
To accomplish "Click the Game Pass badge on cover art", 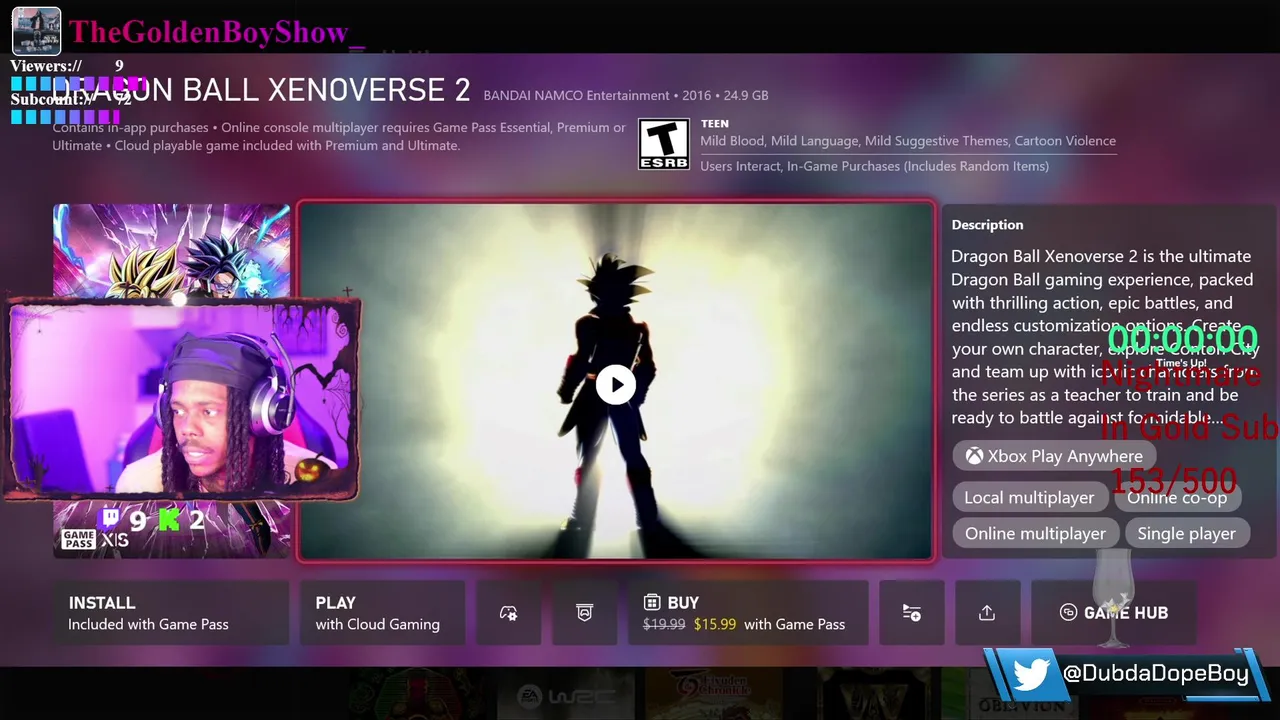I will coord(78,539).
